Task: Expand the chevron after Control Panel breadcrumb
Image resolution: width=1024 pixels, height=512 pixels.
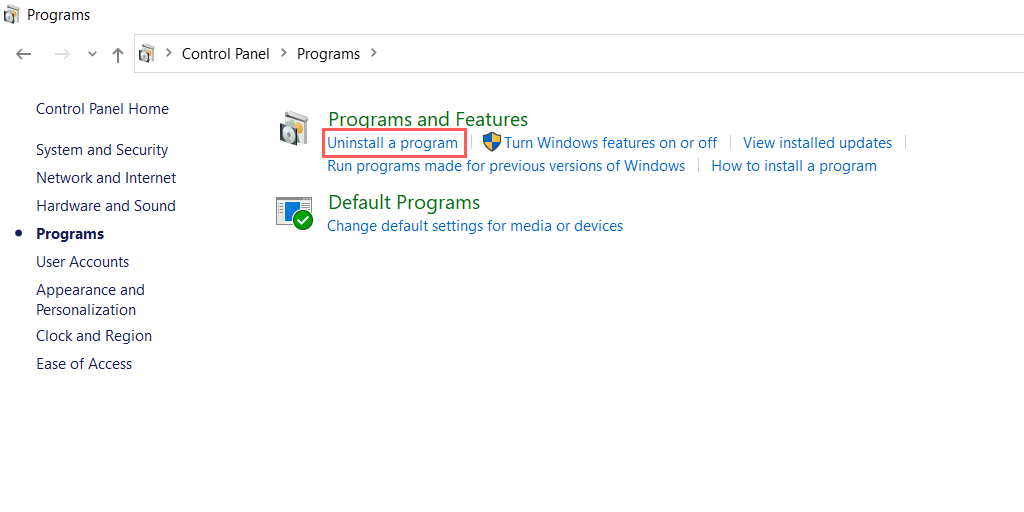Action: [283, 53]
